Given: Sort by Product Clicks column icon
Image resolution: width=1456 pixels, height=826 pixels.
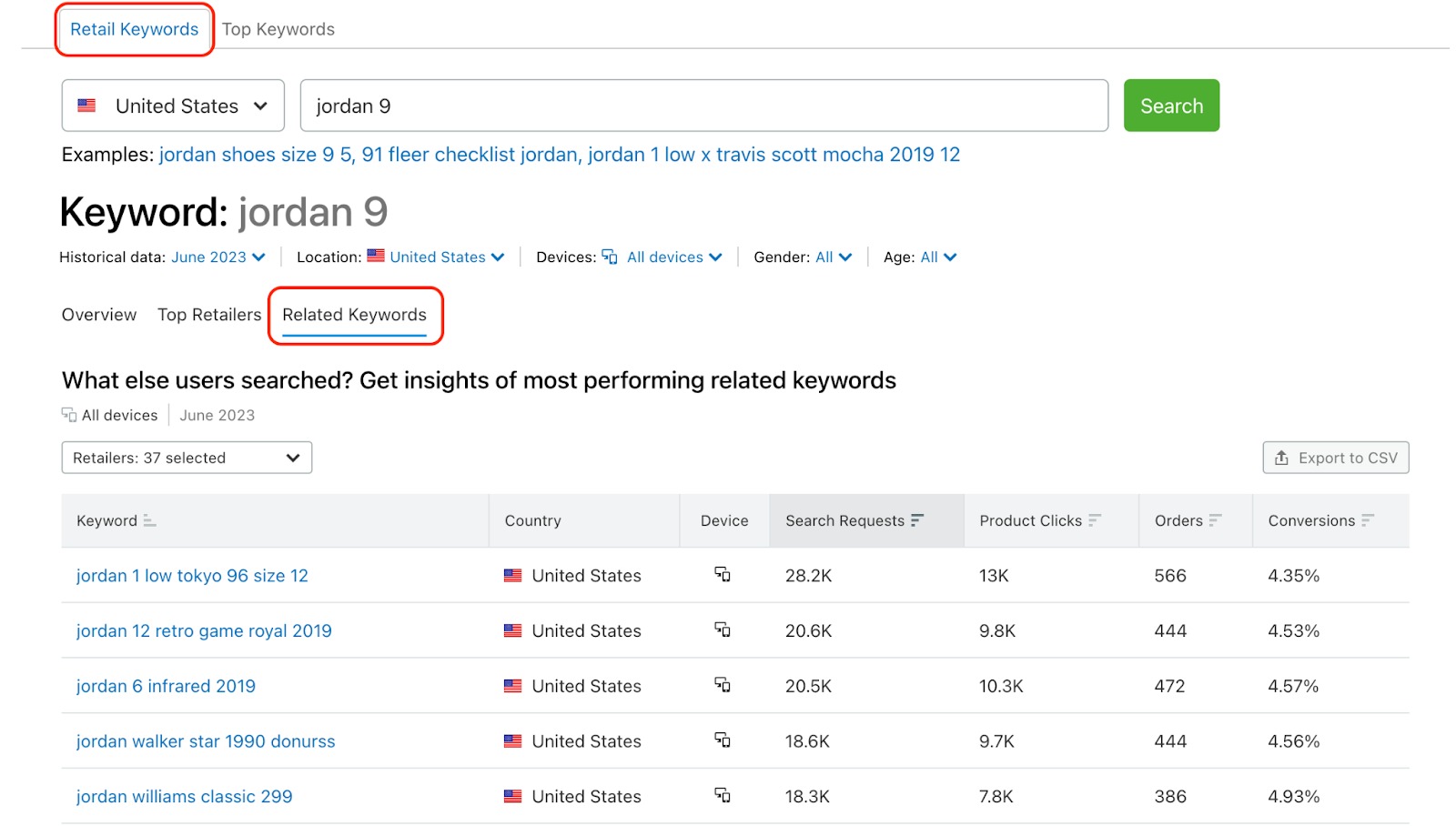Looking at the screenshot, I should pyautogui.click(x=1095, y=520).
